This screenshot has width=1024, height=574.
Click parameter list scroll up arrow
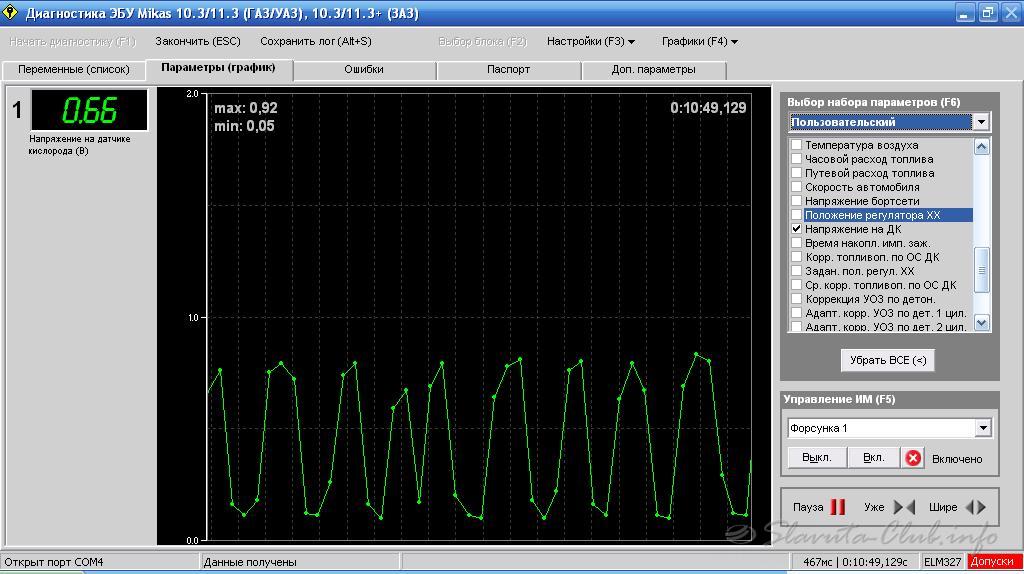[981, 147]
